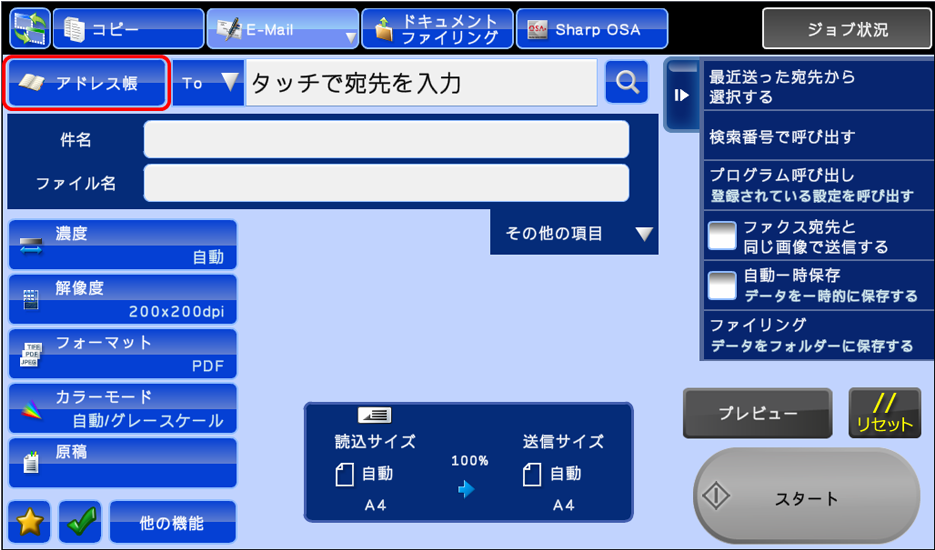The image size is (935, 550).
Task: Tap the magnifier search button beside address field
Action: coord(627,83)
